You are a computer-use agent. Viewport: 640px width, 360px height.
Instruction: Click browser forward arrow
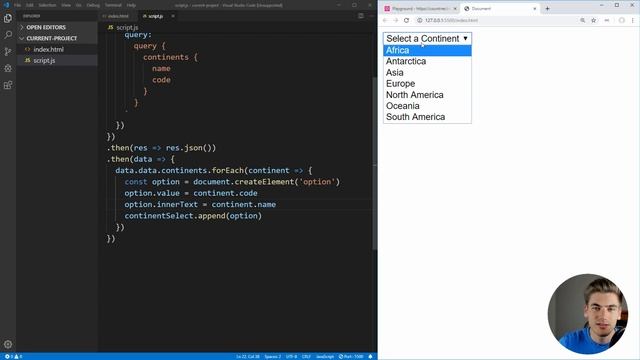point(395,20)
